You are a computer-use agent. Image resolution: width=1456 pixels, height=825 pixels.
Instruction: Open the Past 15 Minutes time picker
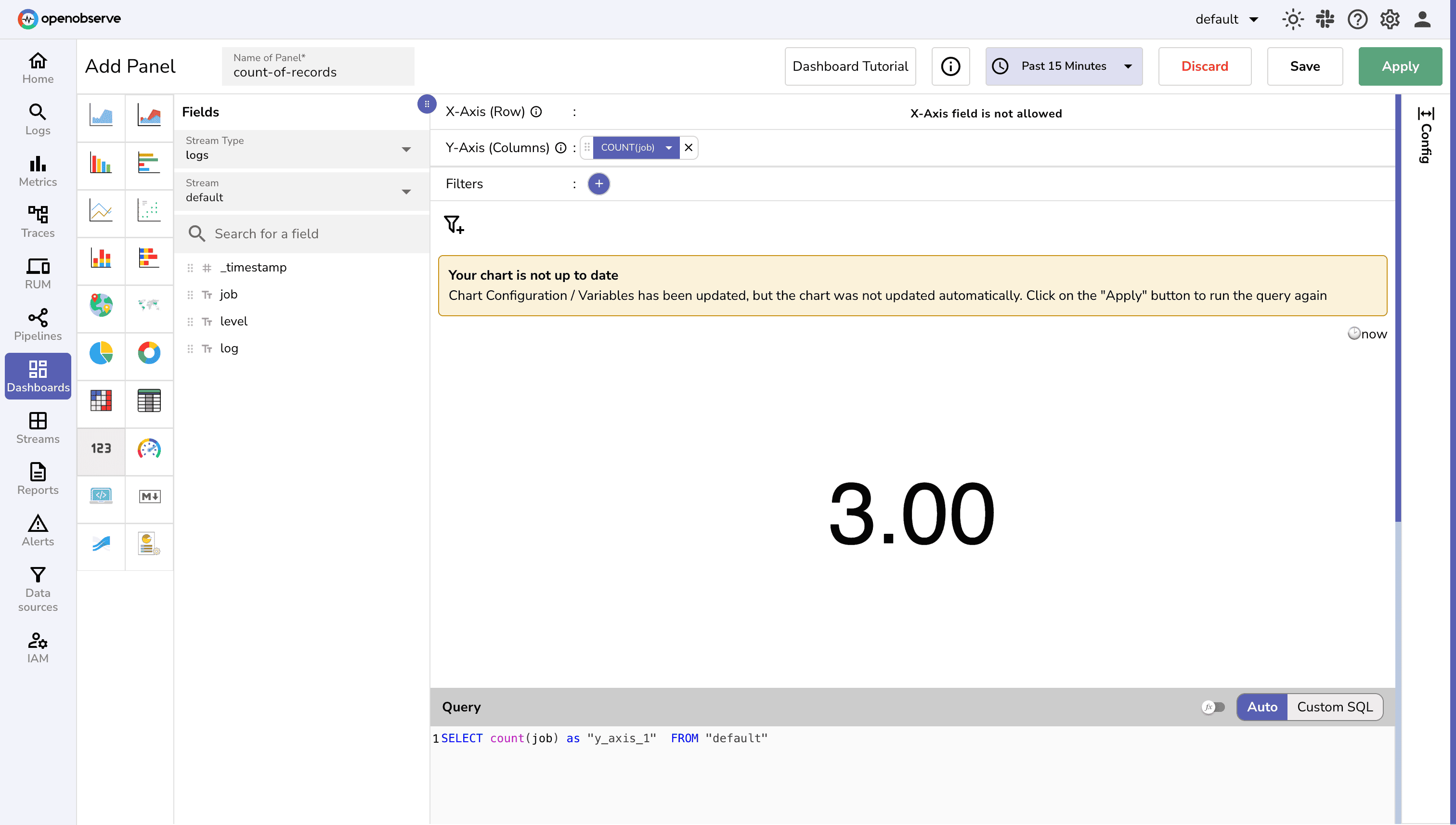pos(1063,66)
